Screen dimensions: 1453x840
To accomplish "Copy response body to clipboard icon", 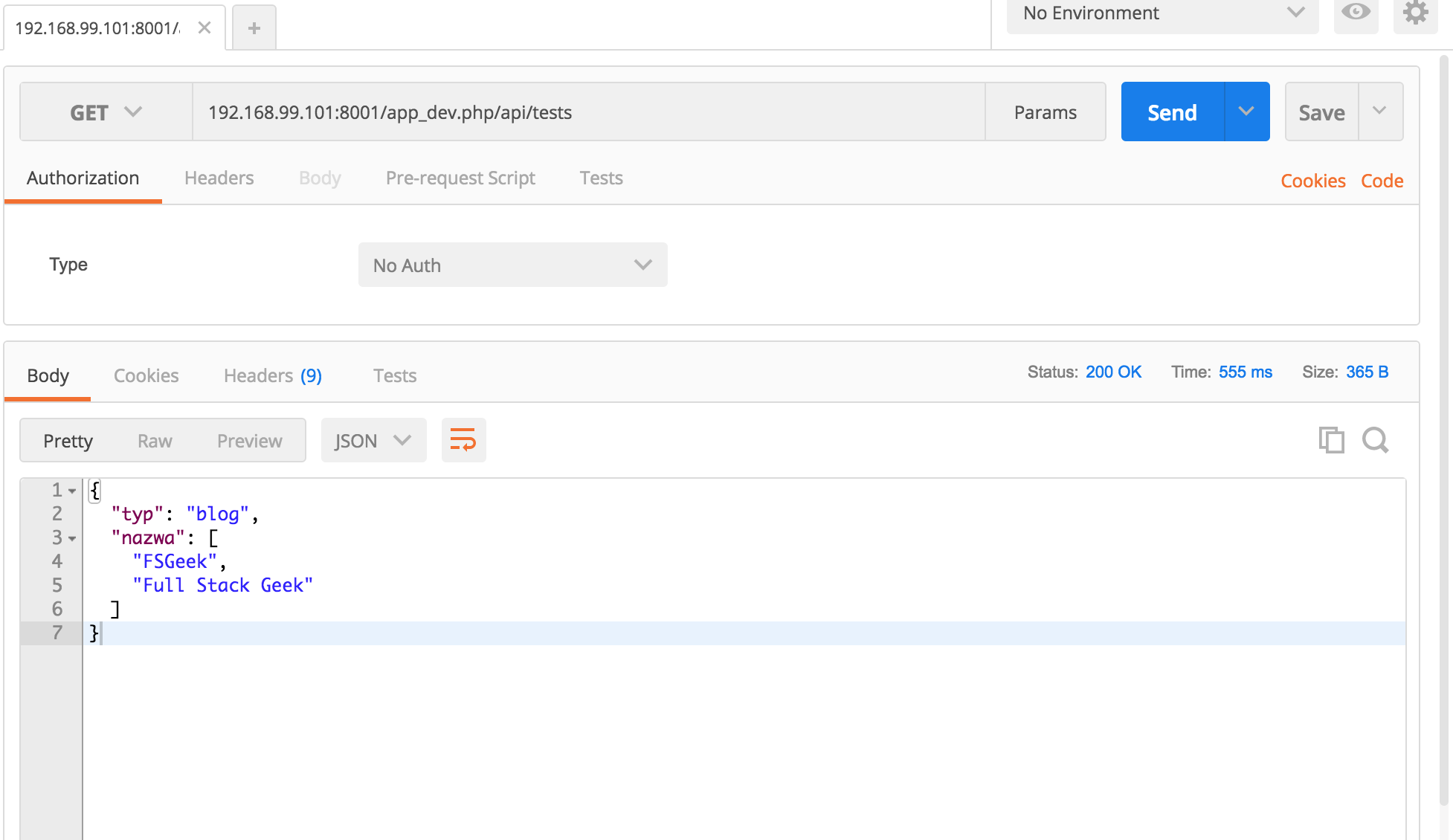I will [x=1331, y=440].
